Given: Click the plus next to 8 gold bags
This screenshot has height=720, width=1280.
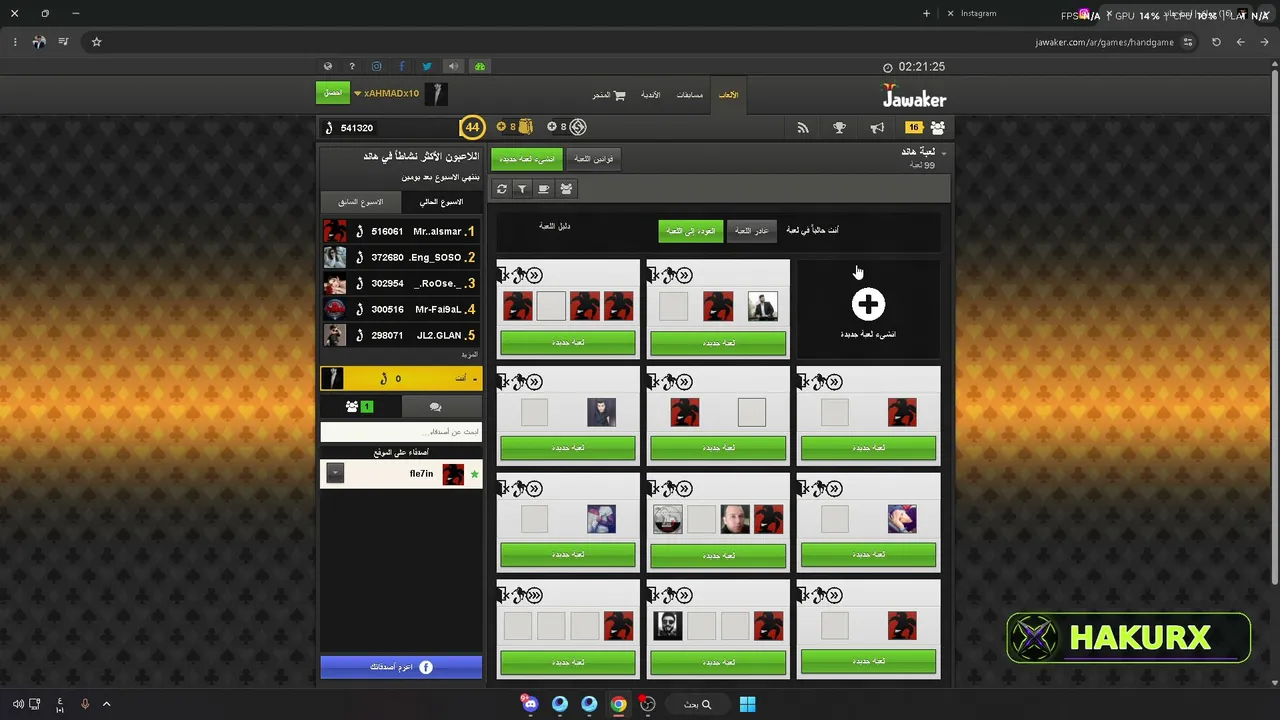Looking at the screenshot, I should pyautogui.click(x=501, y=127).
